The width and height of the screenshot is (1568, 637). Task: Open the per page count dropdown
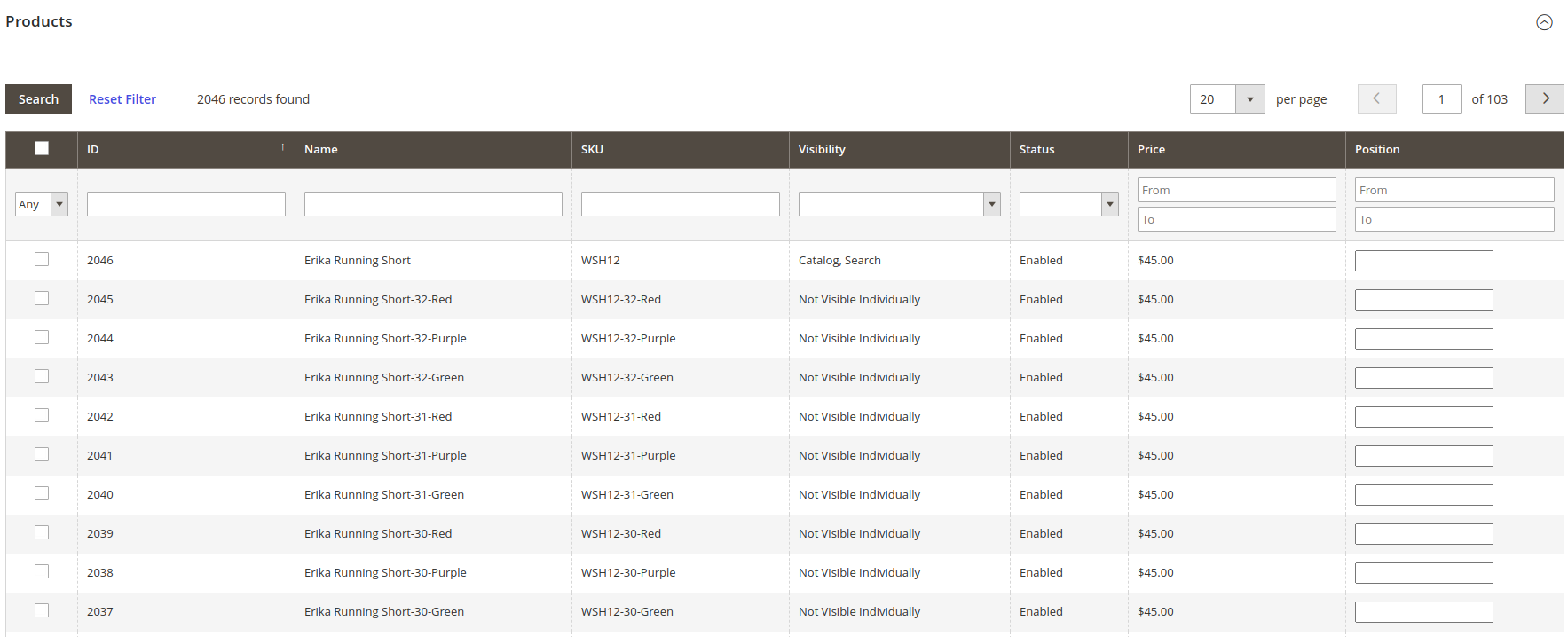[1249, 98]
